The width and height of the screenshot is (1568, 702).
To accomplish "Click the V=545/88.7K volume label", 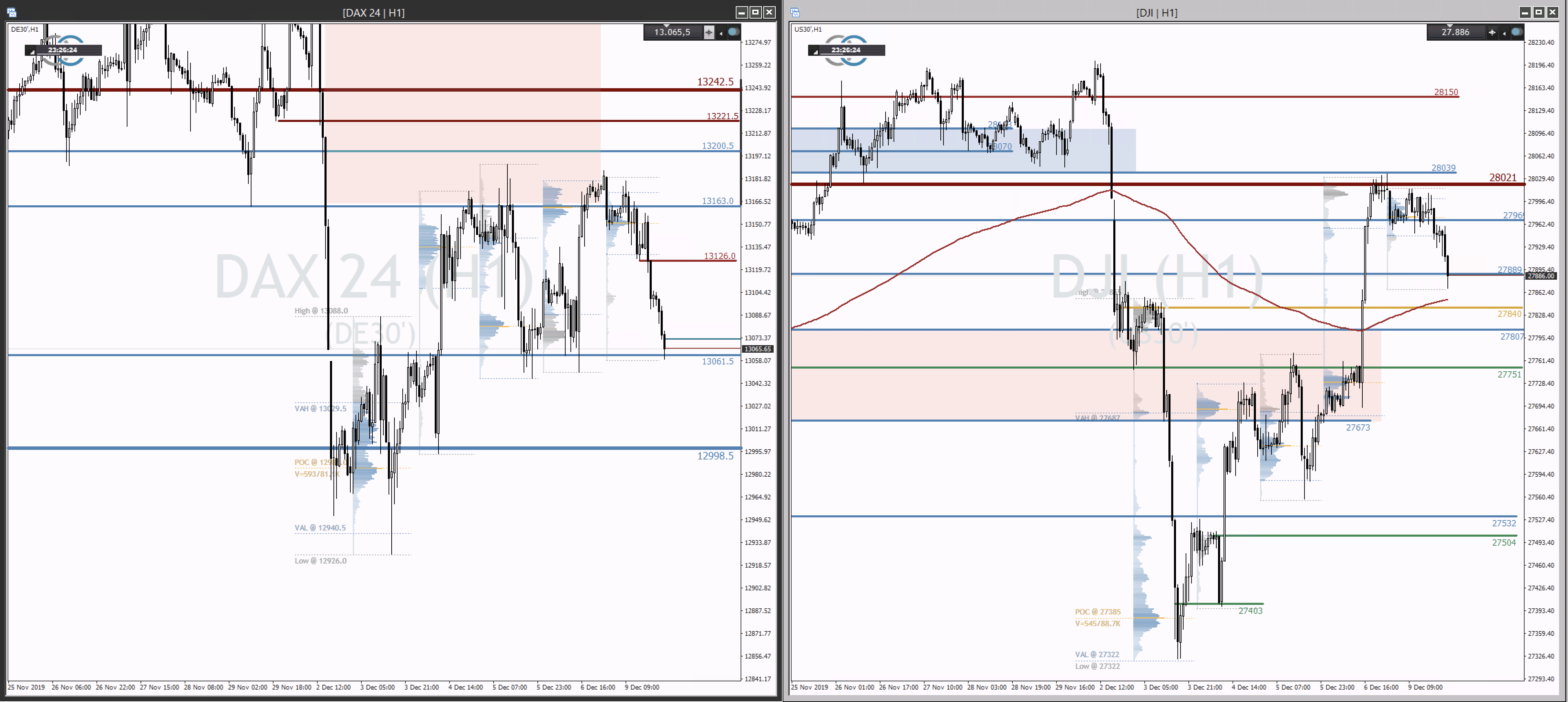I will point(1097,623).
